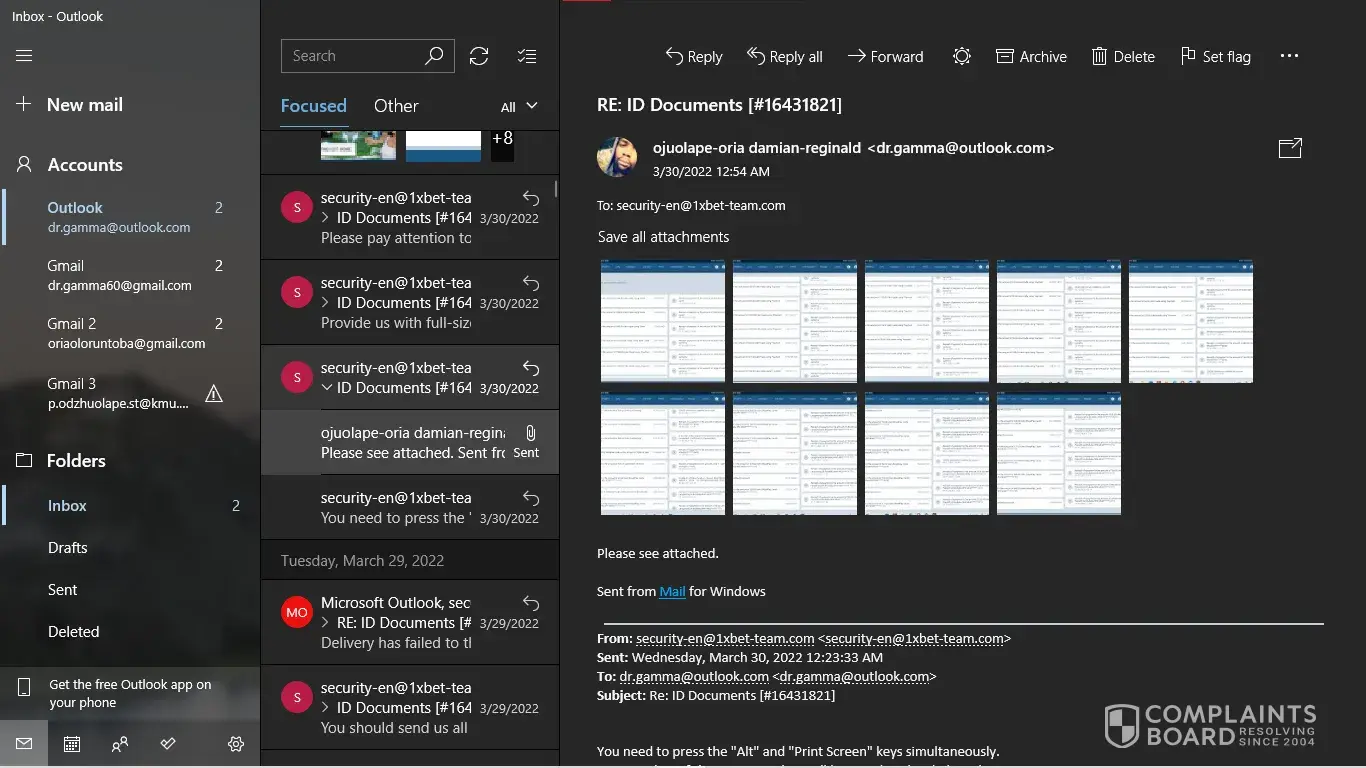This screenshot has height=768, width=1366.
Task: Switch to the Other tab
Action: [x=396, y=106]
